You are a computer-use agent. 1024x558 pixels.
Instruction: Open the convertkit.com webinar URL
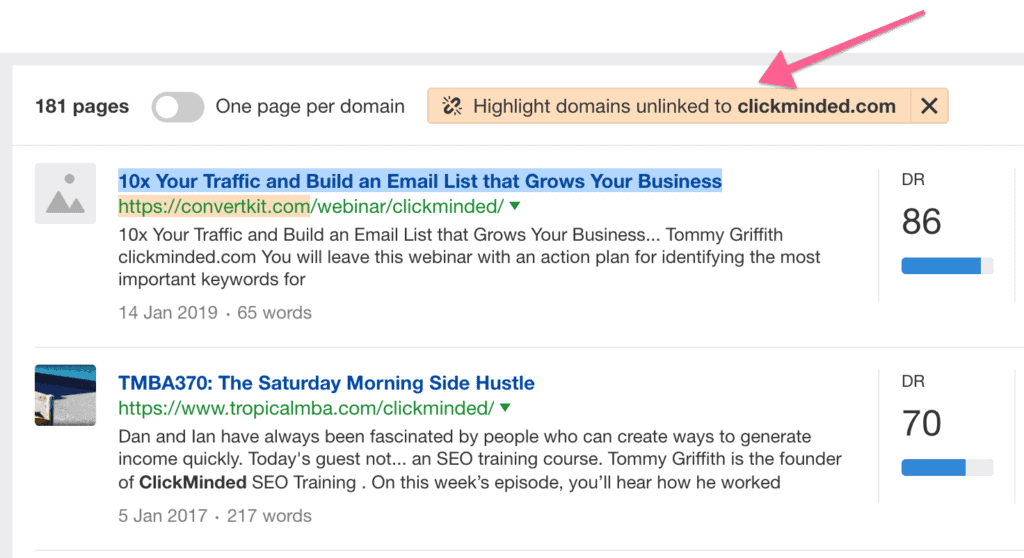pyautogui.click(x=311, y=207)
